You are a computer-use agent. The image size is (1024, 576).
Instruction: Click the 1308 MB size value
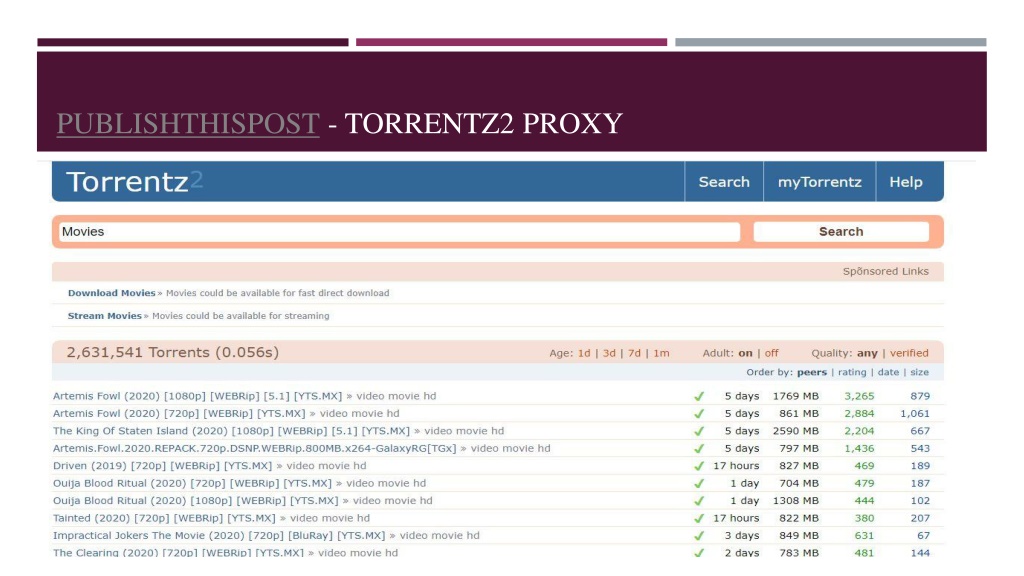click(x=795, y=501)
